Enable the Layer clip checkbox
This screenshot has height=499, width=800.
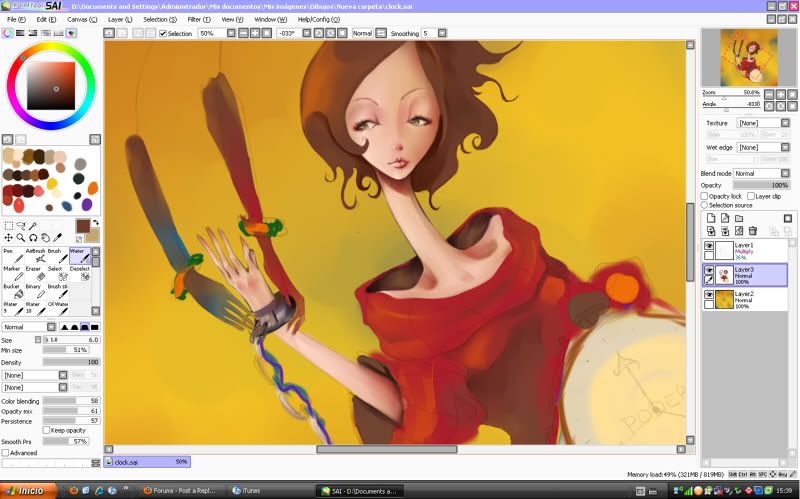click(751, 196)
